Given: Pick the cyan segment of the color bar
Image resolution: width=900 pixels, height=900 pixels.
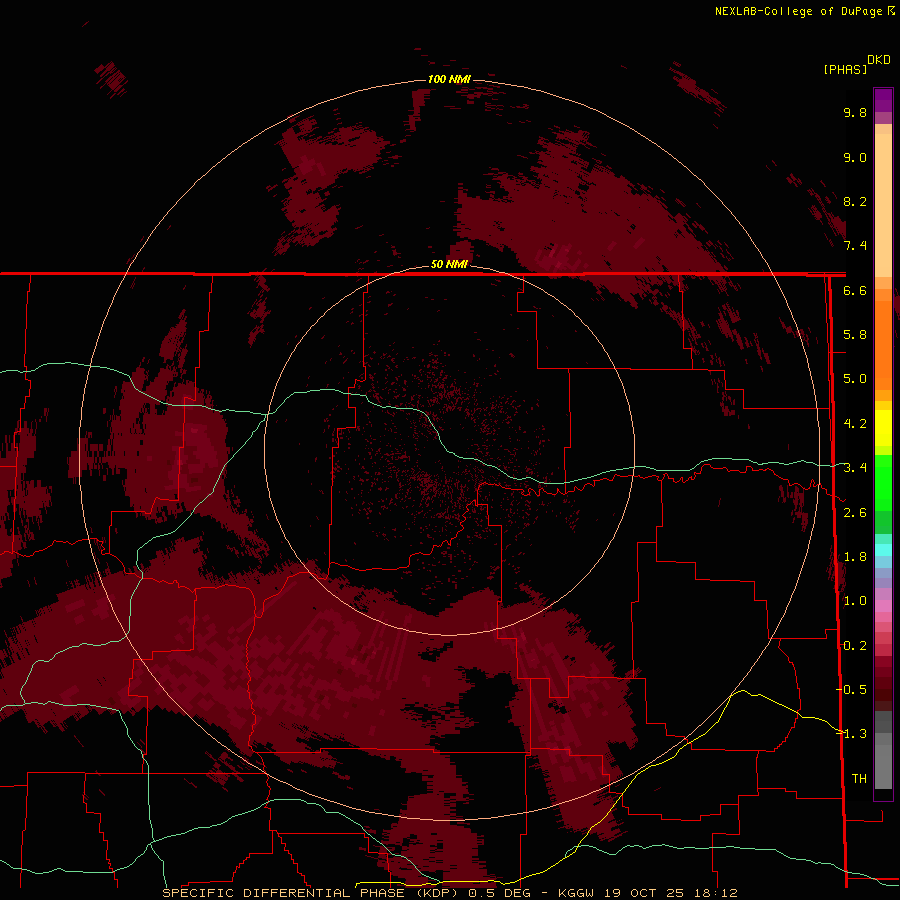Looking at the screenshot, I should click(883, 550).
